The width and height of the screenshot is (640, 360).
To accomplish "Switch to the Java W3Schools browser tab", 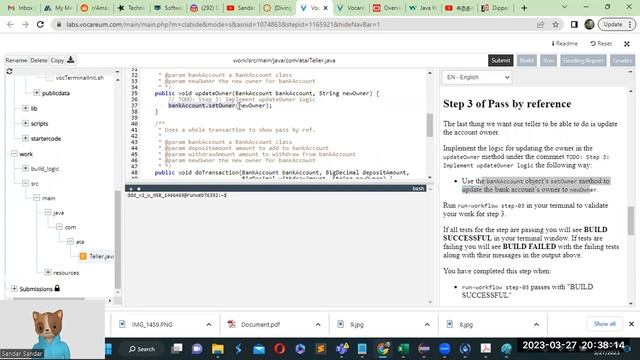I will [x=423, y=8].
